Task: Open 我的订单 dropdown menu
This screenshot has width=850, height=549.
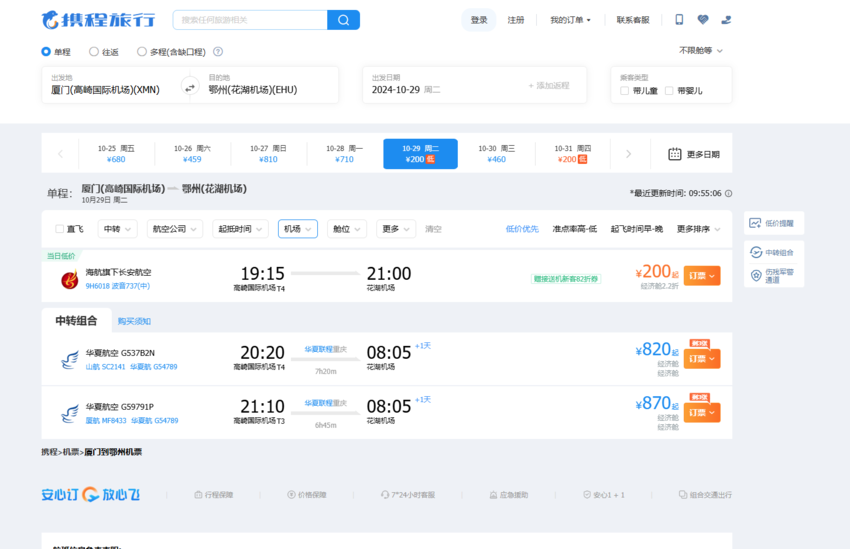Action: pyautogui.click(x=570, y=20)
